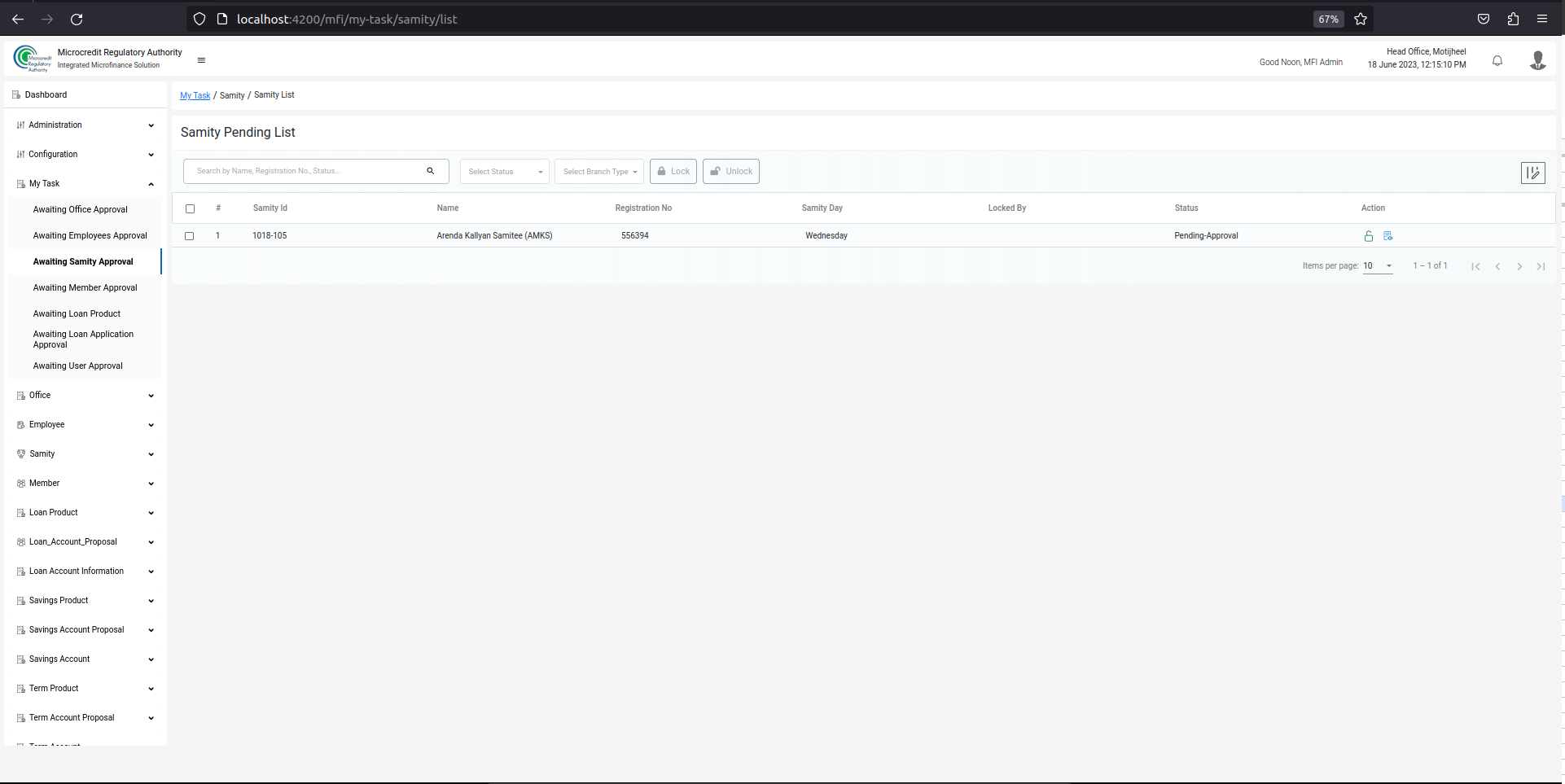Viewport: 1565px width, 784px height.
Task: Click the Arenda Kallyan Samitee (AMKS) name cell
Action: coord(494,236)
